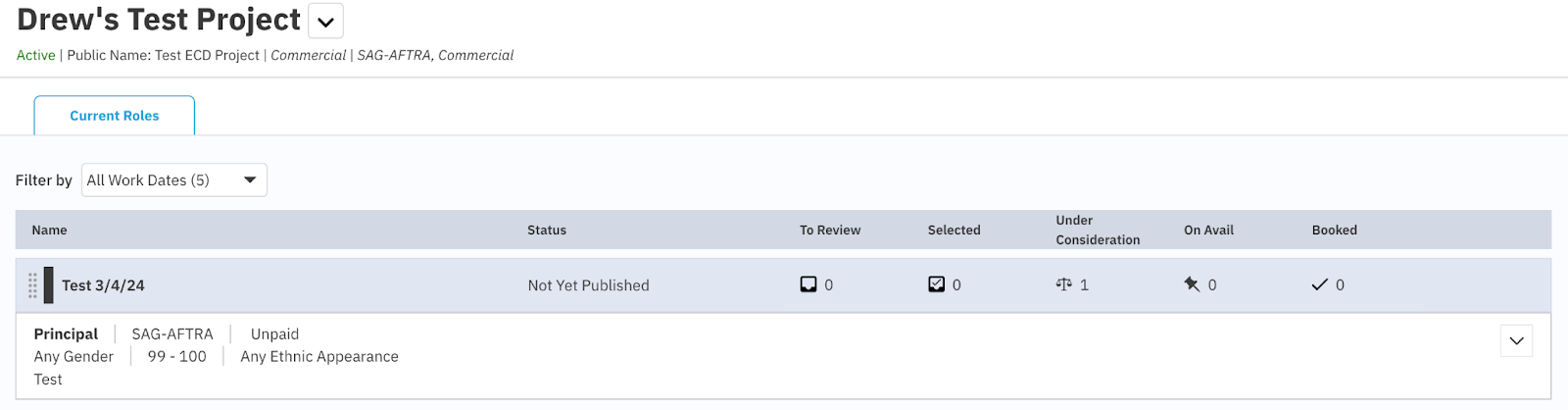Click the Under Consideration scales icon

click(x=1064, y=284)
